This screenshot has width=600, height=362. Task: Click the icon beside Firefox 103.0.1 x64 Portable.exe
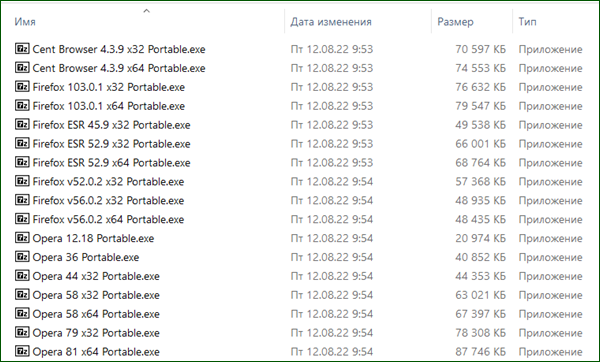22,105
